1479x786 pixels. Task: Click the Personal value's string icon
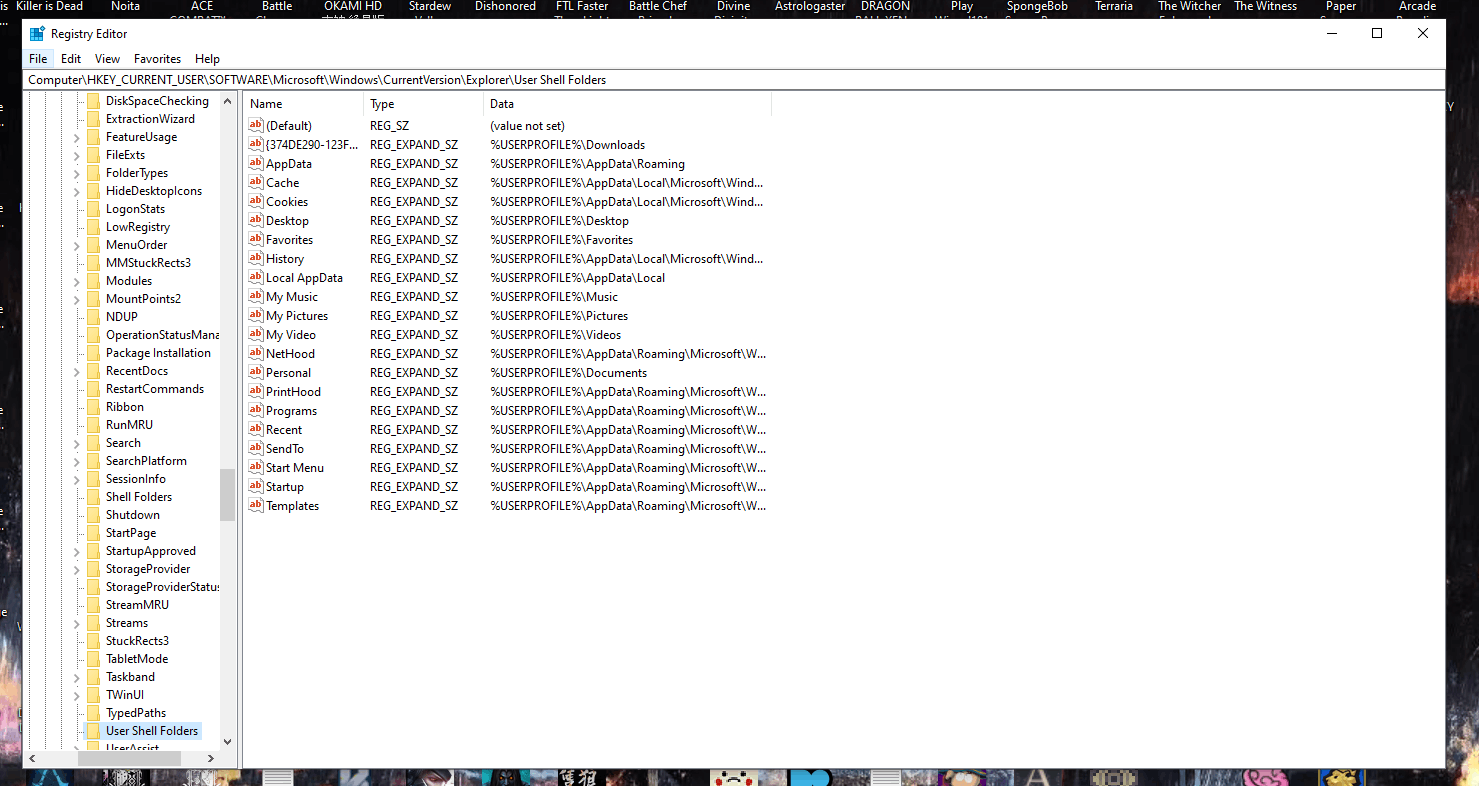tap(256, 372)
